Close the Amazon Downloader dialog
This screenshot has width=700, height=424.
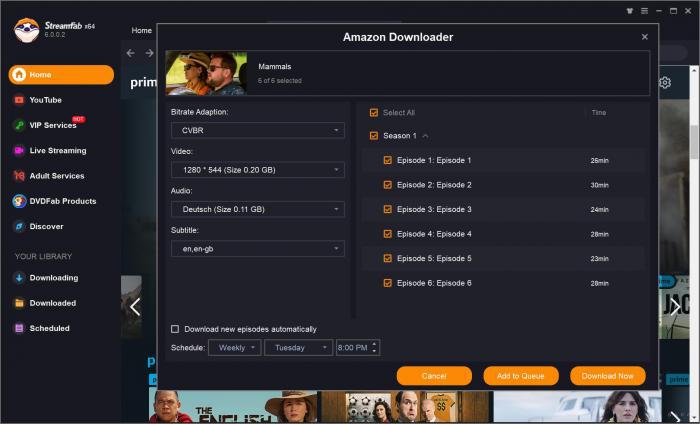coord(645,37)
